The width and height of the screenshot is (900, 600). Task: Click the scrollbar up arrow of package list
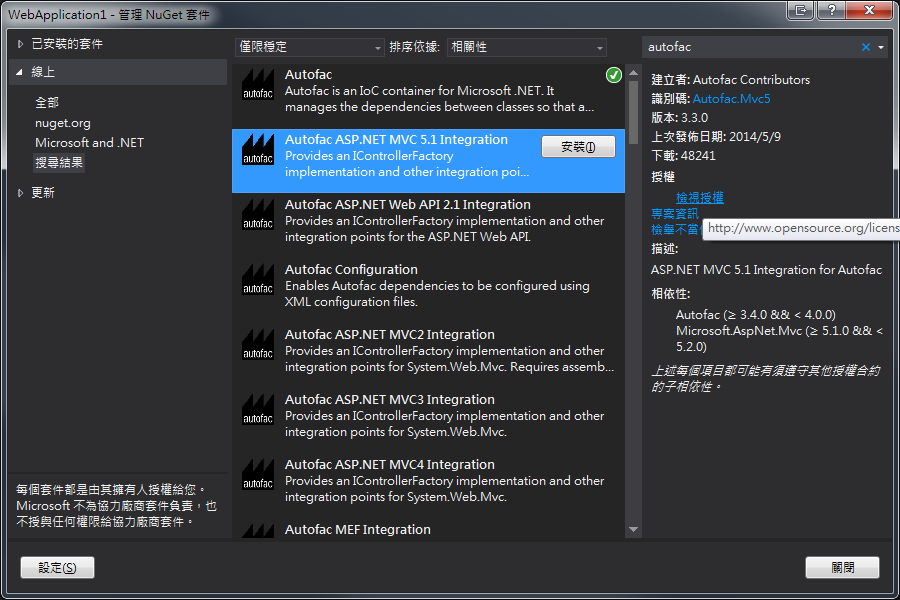(x=633, y=73)
